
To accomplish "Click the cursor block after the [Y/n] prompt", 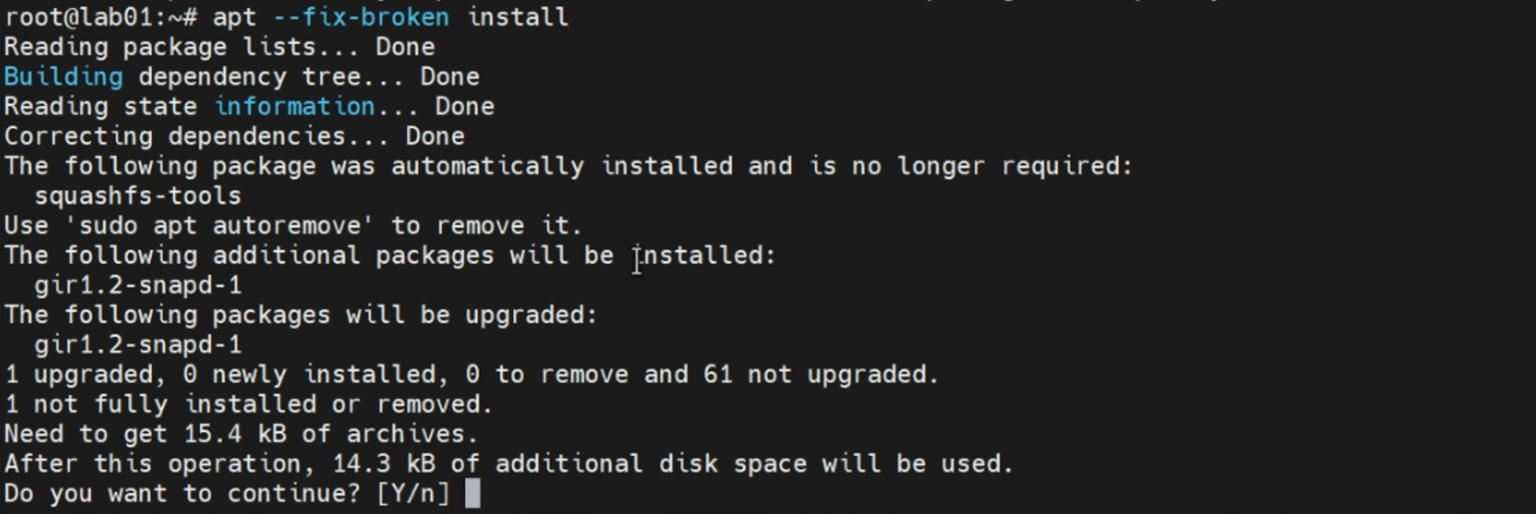I will pyautogui.click(x=473, y=493).
